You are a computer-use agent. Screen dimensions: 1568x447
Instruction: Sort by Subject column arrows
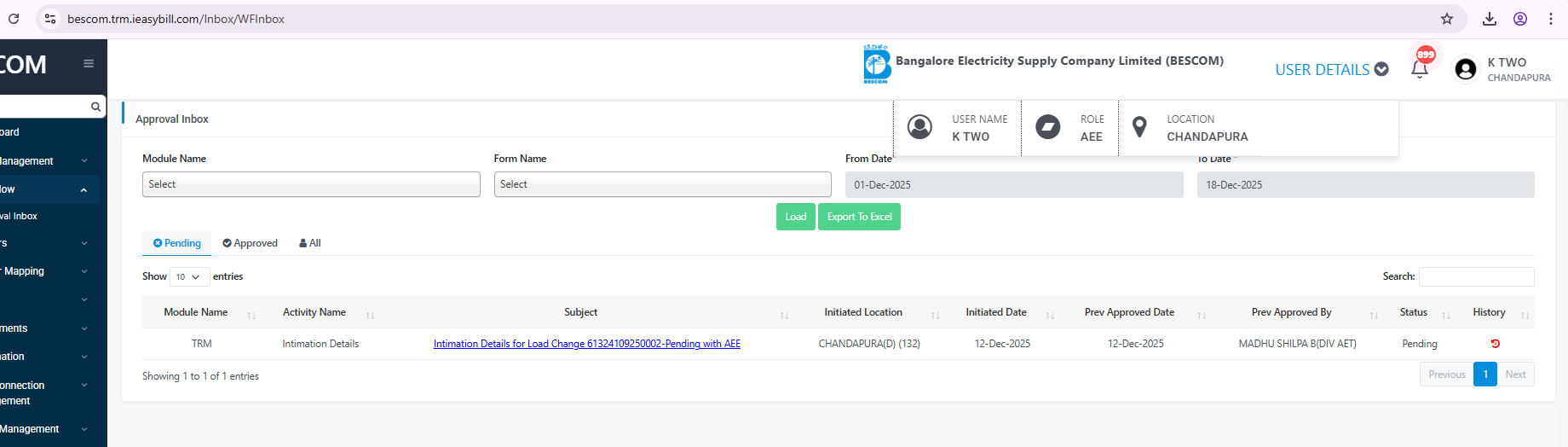coord(784,316)
